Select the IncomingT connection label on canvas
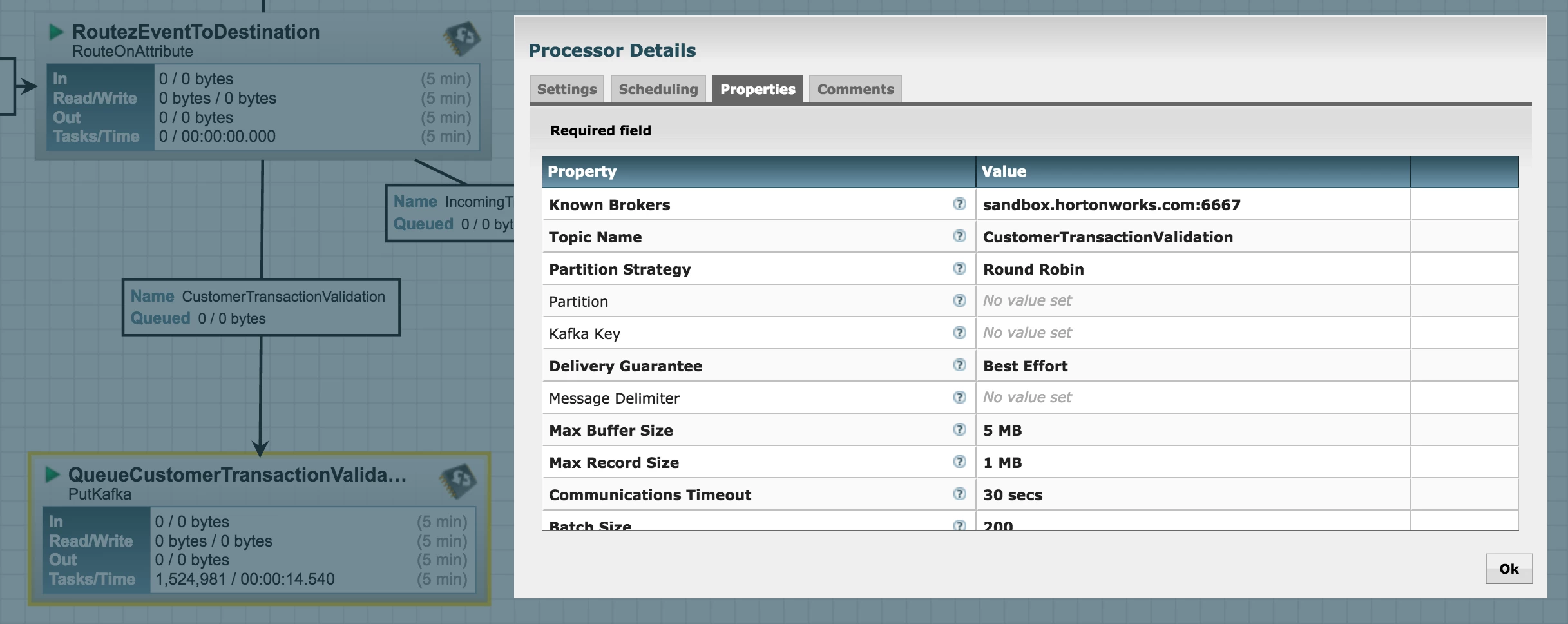Image resolution: width=1568 pixels, height=624 pixels. 451,213
